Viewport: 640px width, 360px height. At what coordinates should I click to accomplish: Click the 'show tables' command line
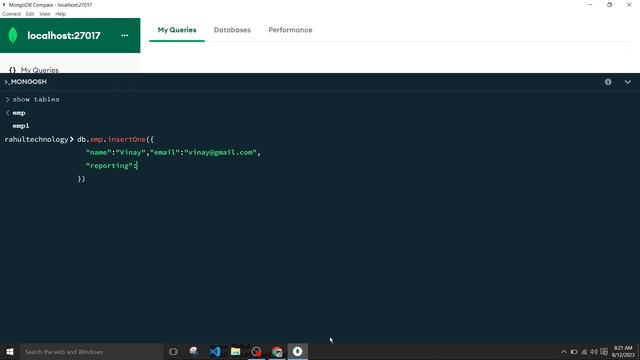[x=36, y=99]
